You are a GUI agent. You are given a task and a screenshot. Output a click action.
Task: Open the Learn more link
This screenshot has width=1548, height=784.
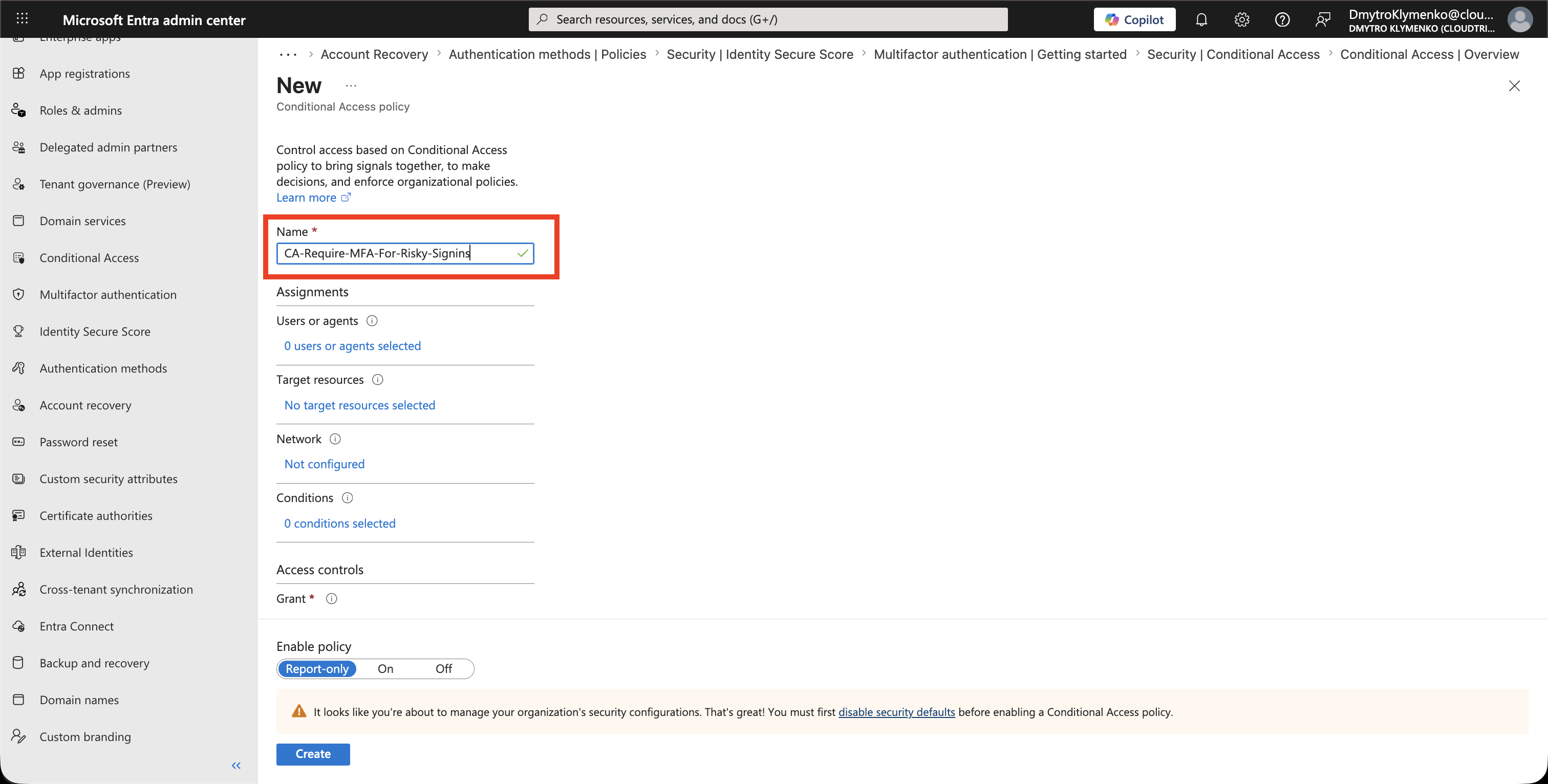point(313,198)
